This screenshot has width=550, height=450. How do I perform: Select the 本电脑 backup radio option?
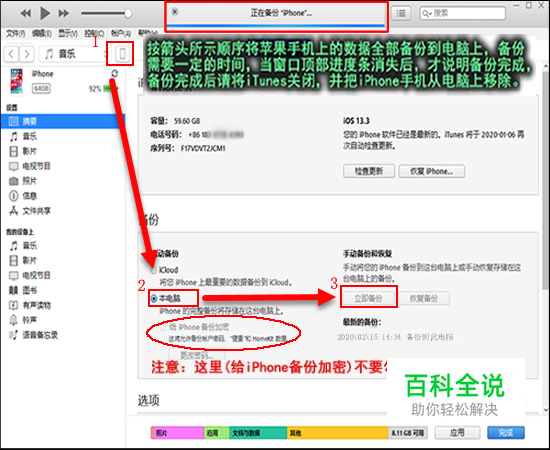[154, 299]
